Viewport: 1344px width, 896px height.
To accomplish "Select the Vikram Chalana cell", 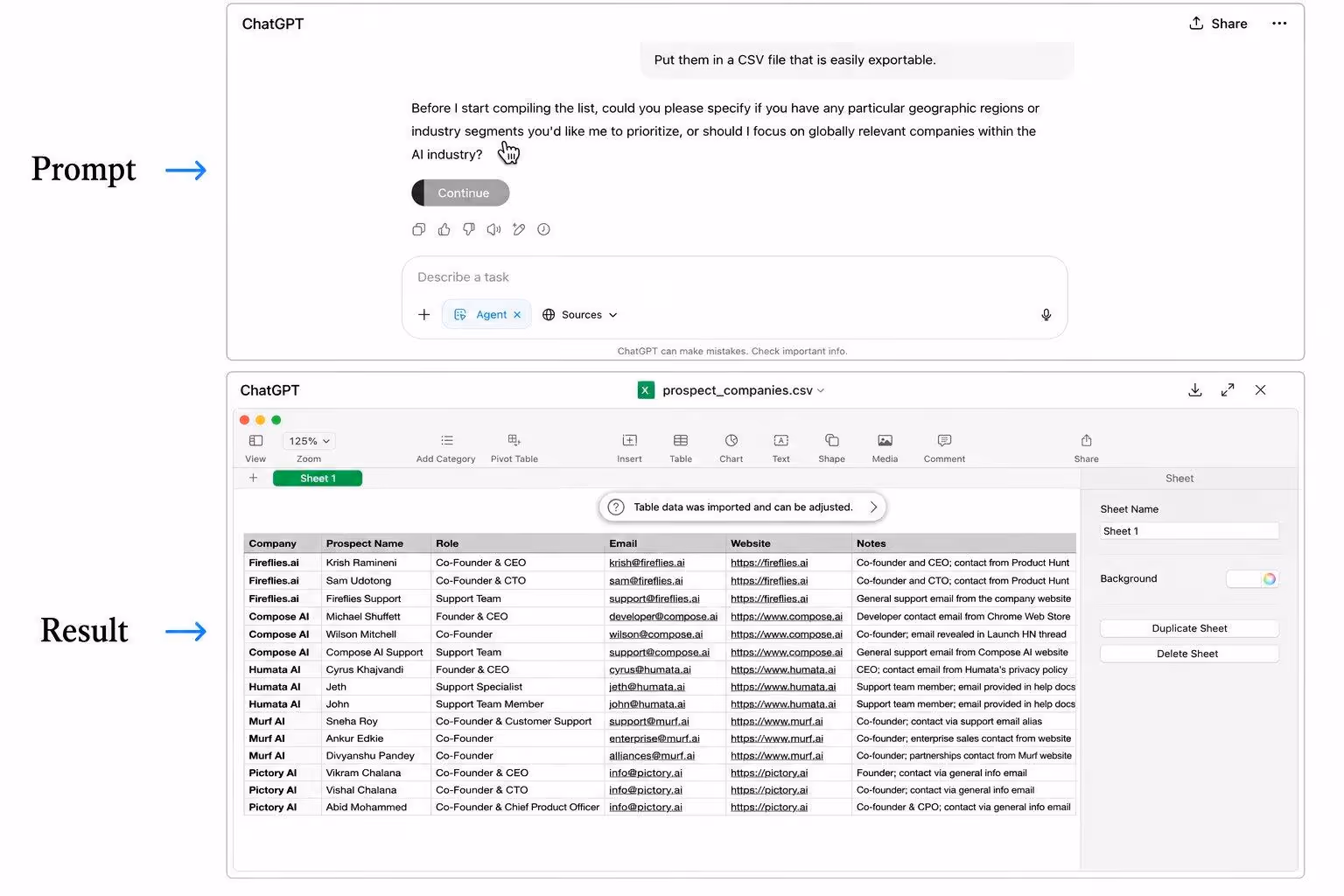I will [x=376, y=773].
